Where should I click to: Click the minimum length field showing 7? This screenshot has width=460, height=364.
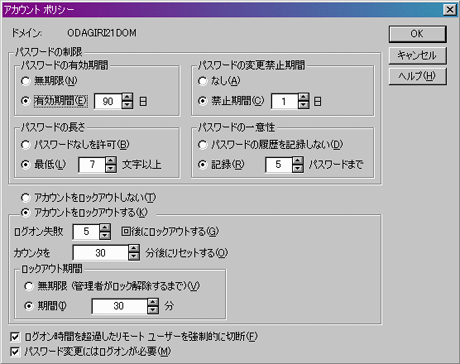[92, 164]
